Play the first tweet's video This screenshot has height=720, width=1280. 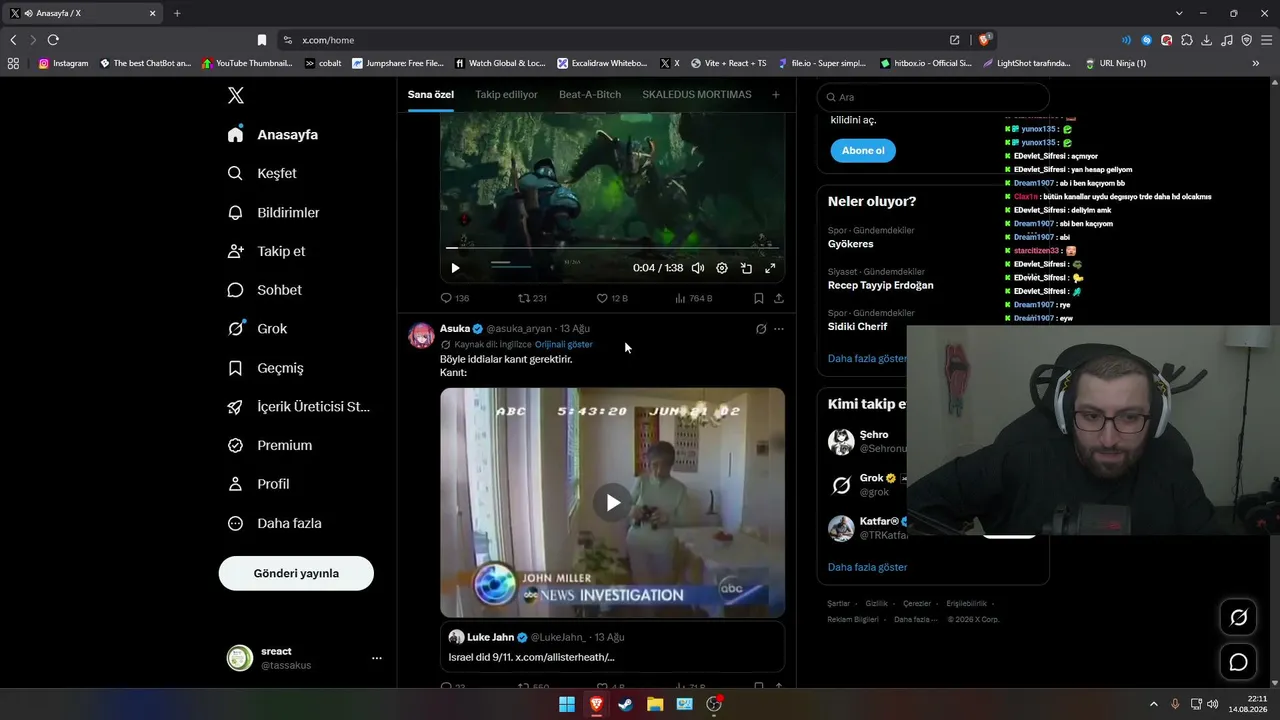click(455, 268)
